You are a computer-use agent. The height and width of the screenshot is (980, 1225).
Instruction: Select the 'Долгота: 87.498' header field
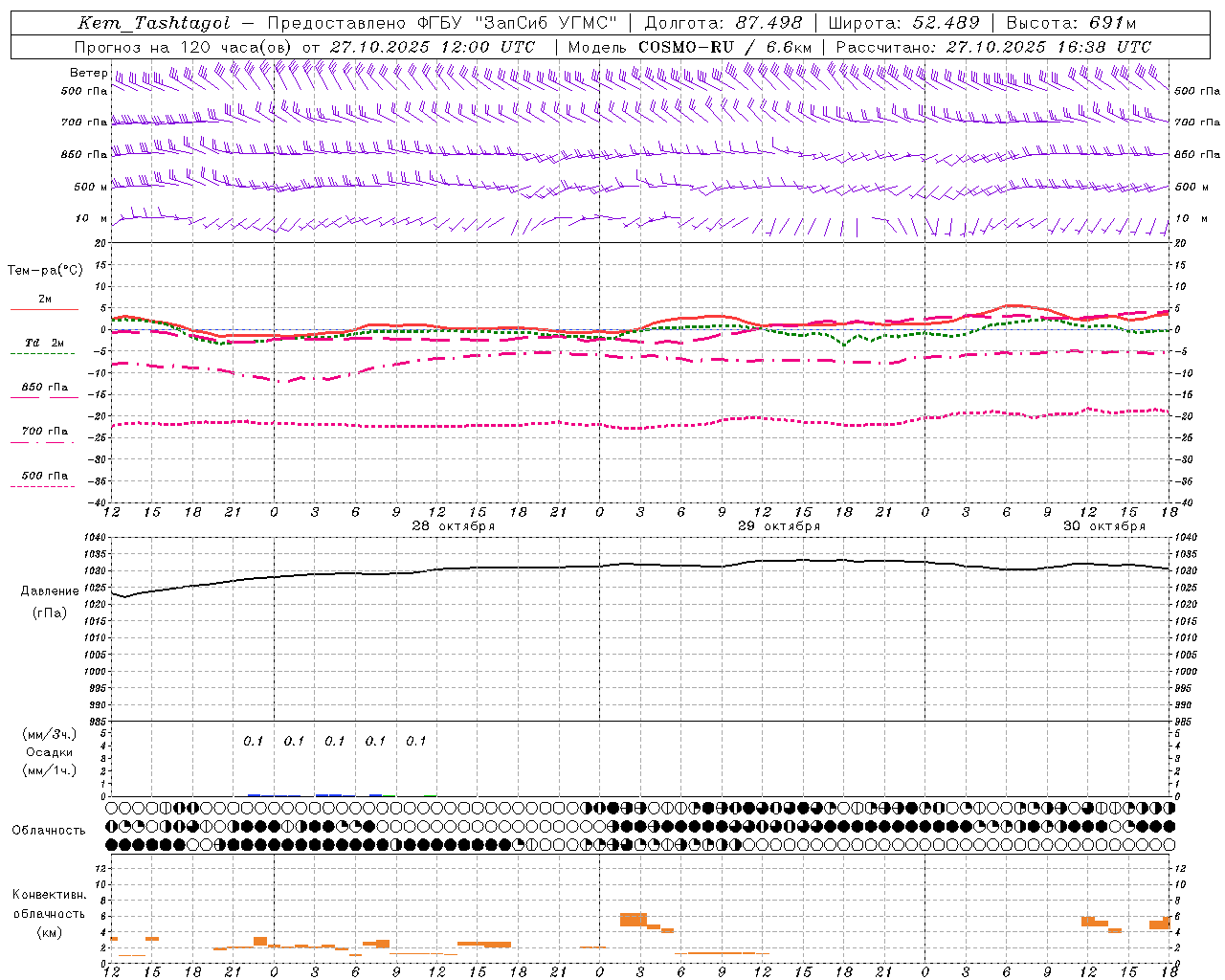pyautogui.click(x=723, y=24)
